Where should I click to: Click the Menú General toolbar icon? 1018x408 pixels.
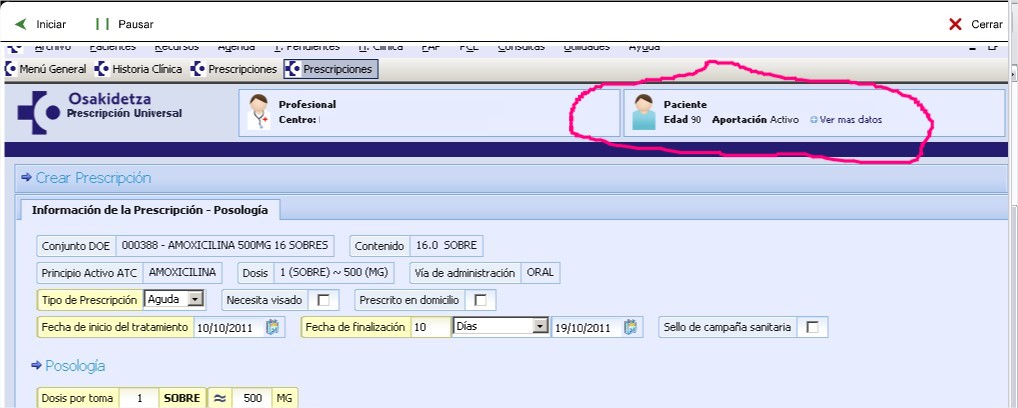pos(12,69)
